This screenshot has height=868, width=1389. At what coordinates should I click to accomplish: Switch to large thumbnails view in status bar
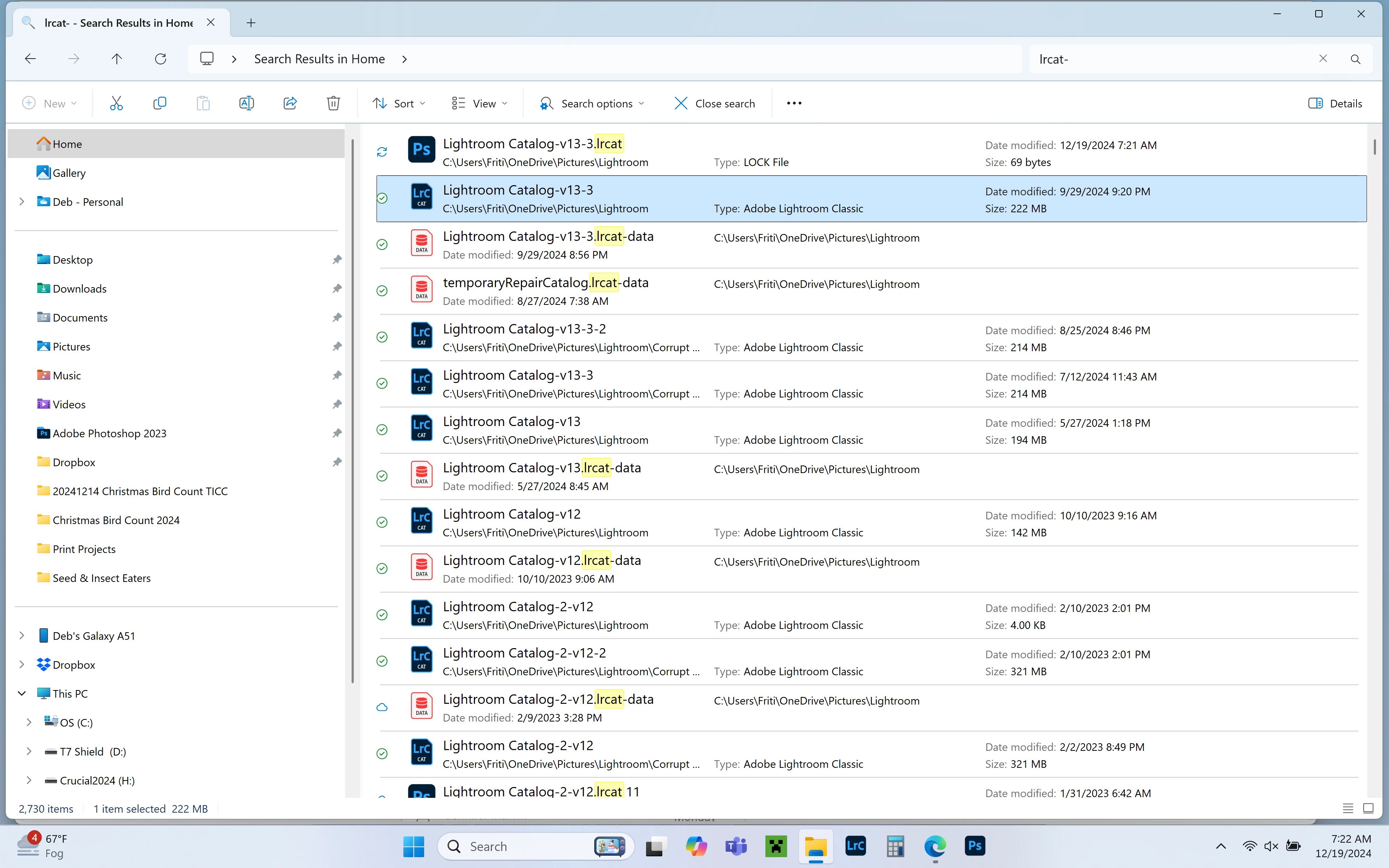click(x=1368, y=808)
